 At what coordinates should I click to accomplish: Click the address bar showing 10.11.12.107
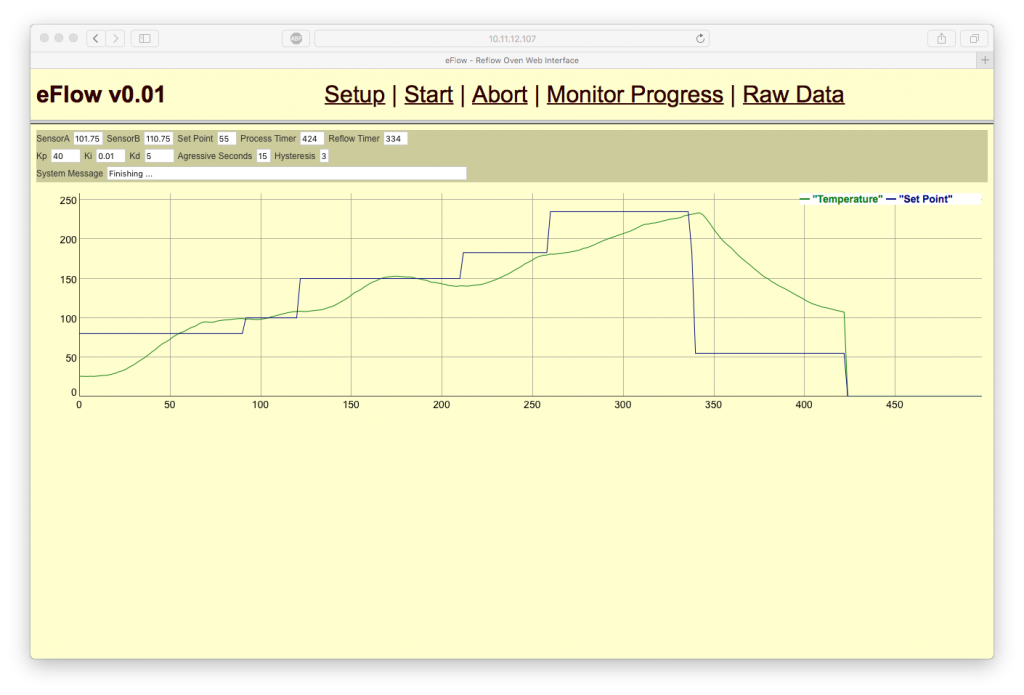[x=510, y=38]
